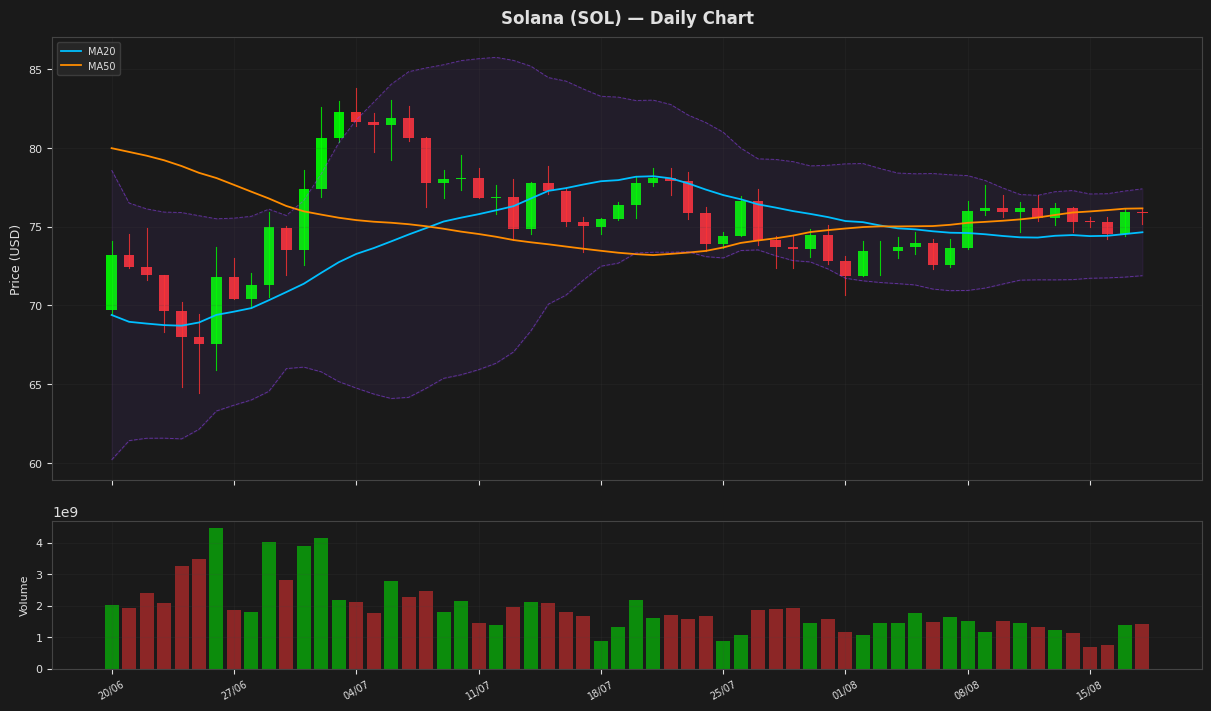Click the chart title Solana (SOL) — Daily Chart
The width and height of the screenshot is (1211, 711).
(x=627, y=18)
